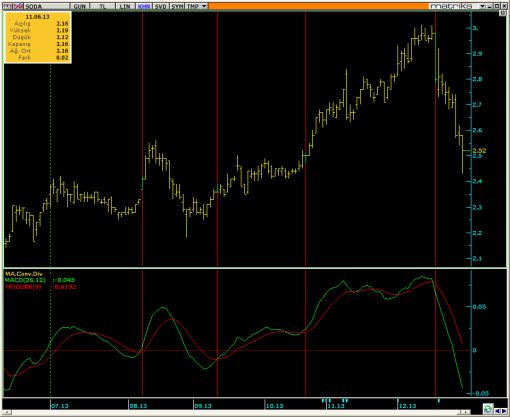Select the SYM toolbar item

click(x=177, y=6)
